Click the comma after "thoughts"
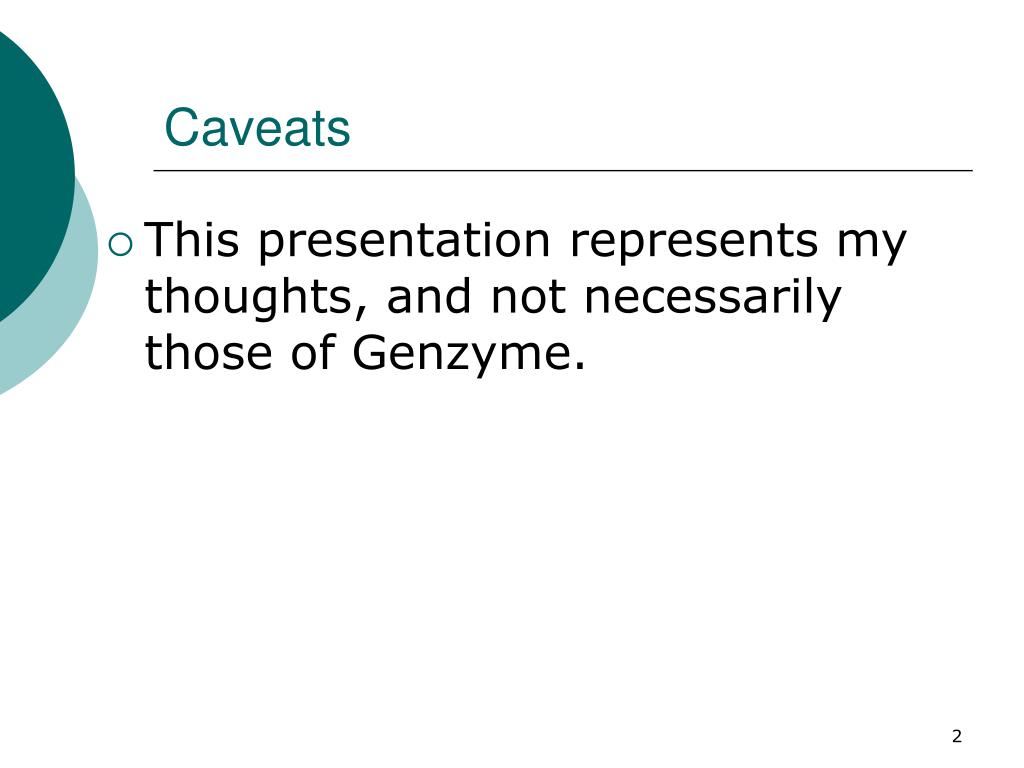The height and width of the screenshot is (768, 1024). pos(360,313)
